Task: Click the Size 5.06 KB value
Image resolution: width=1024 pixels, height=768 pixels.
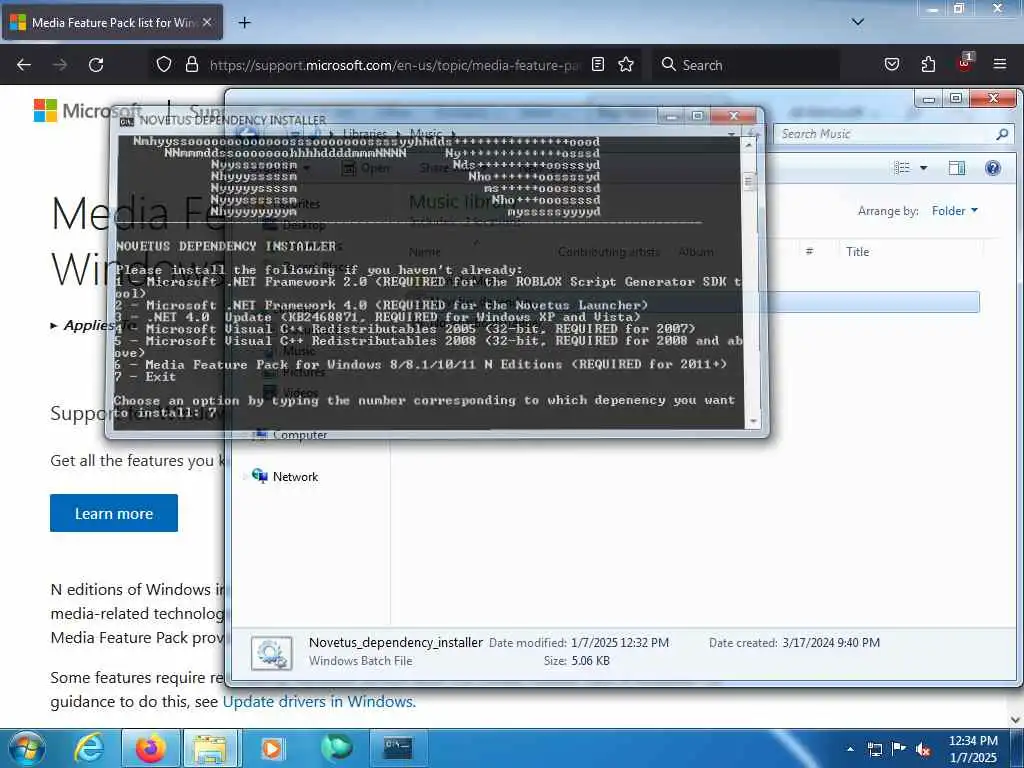Action: click(590, 661)
